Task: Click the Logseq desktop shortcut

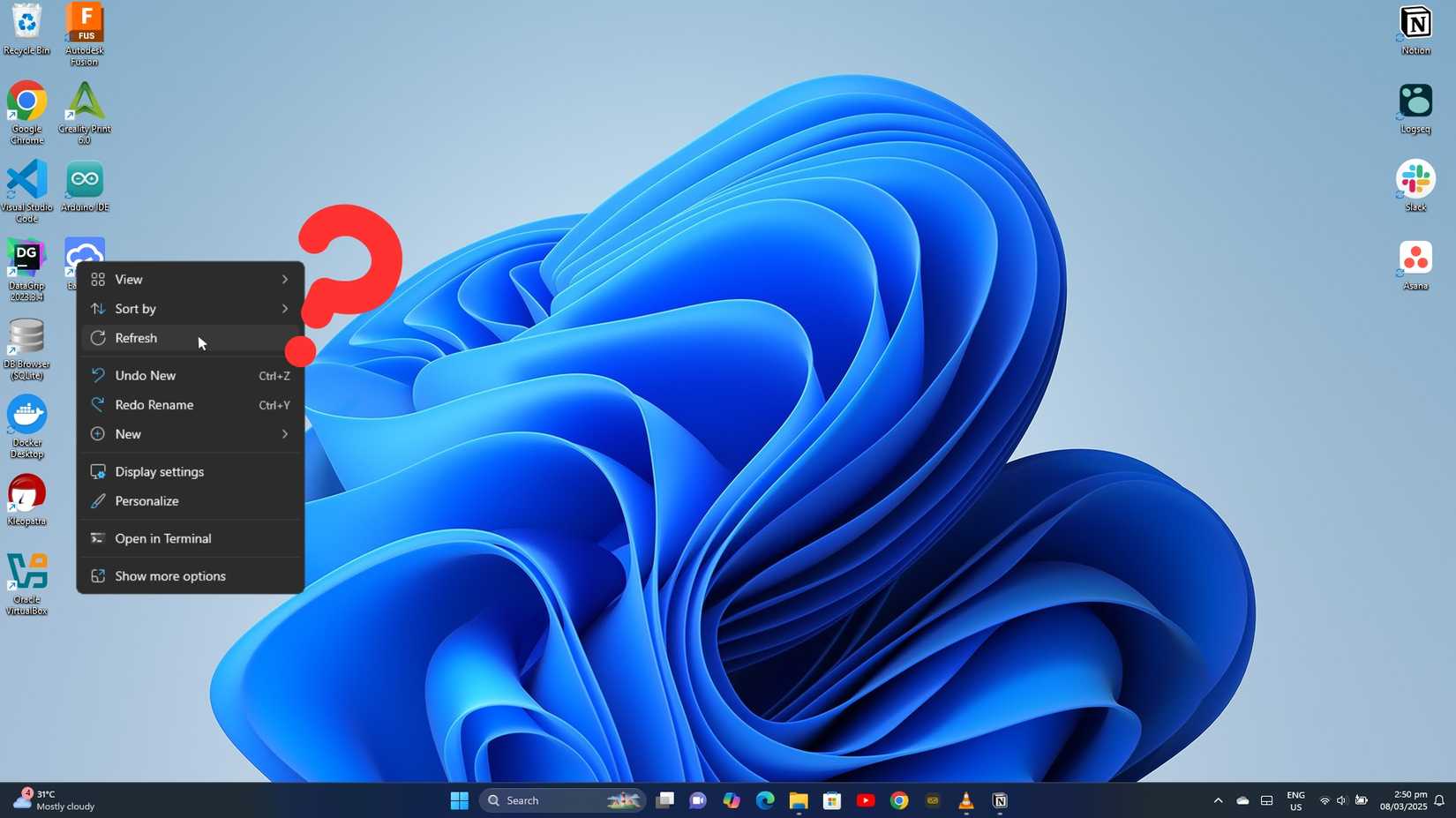Action: 1415,109
